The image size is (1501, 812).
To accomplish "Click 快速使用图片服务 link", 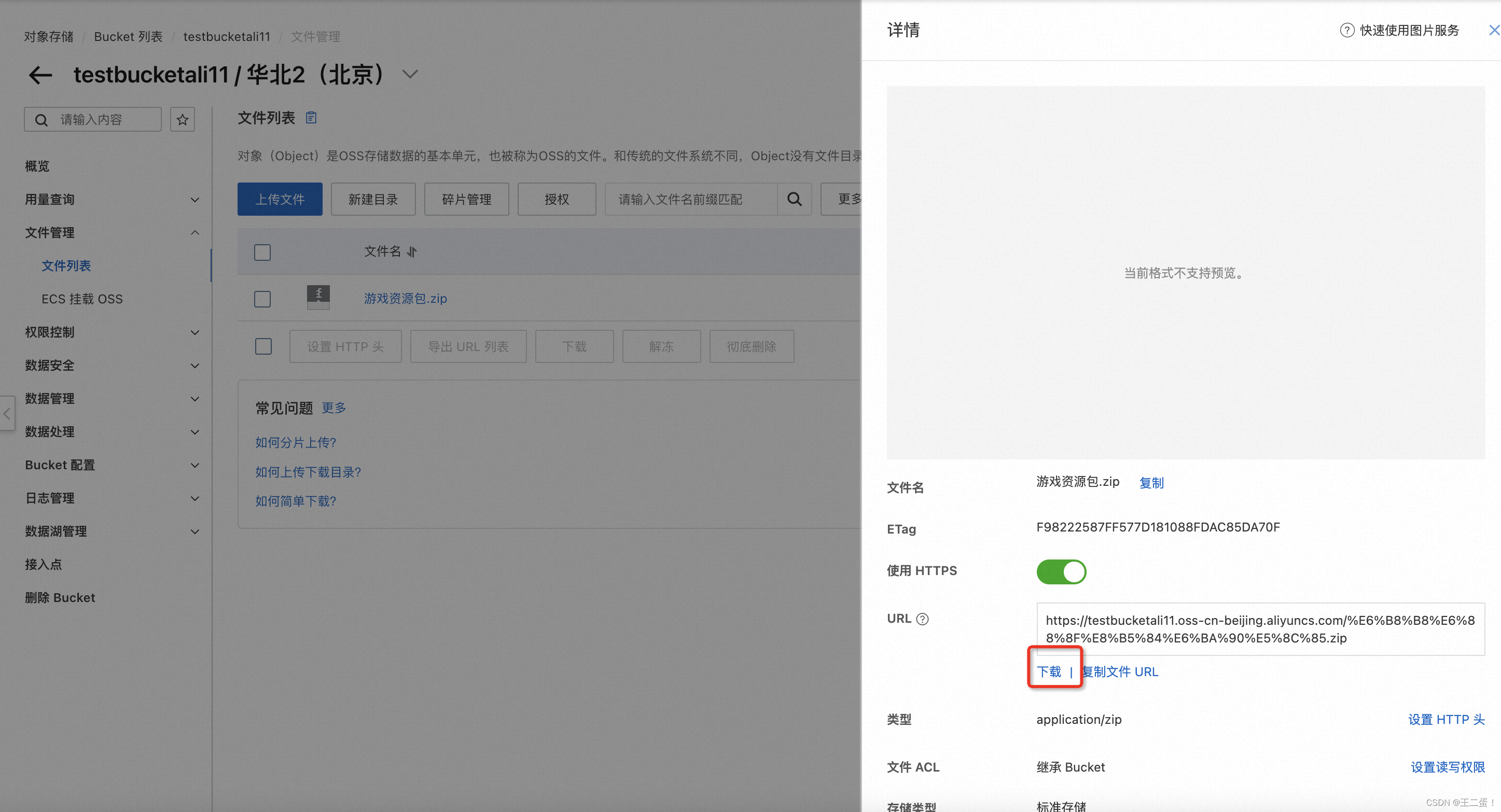I will (1410, 30).
